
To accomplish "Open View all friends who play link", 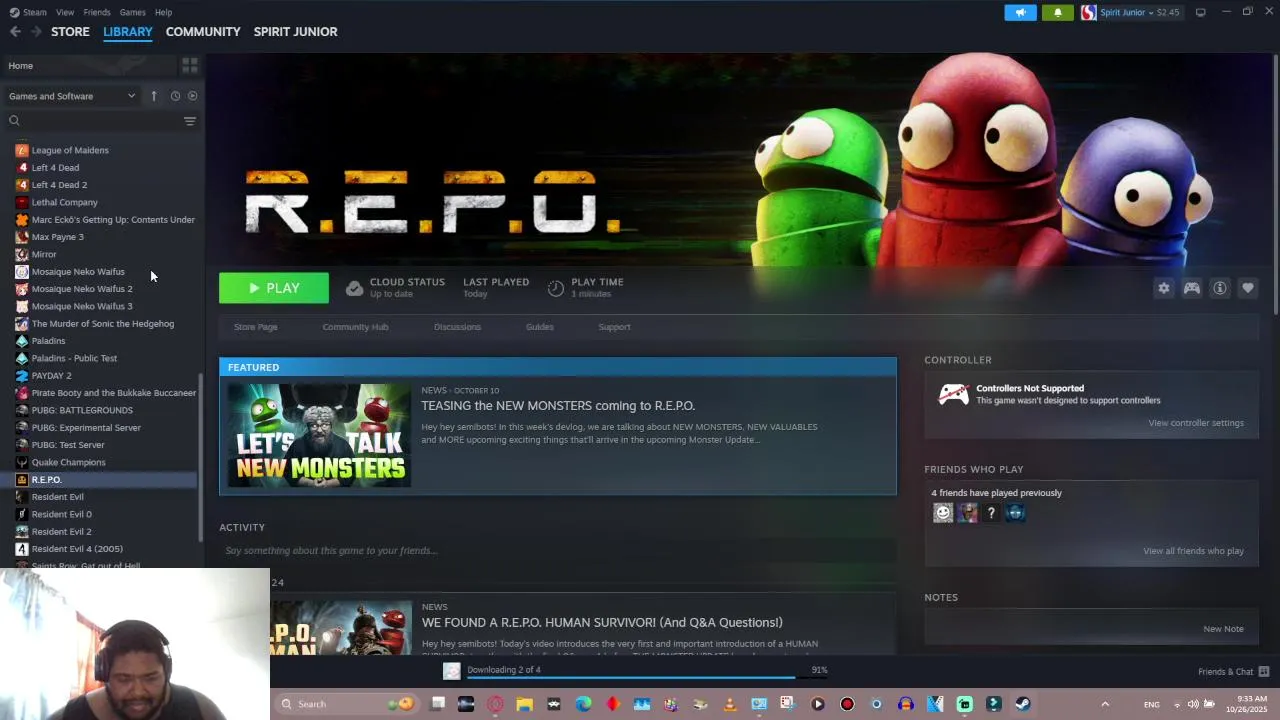I will [1193, 551].
